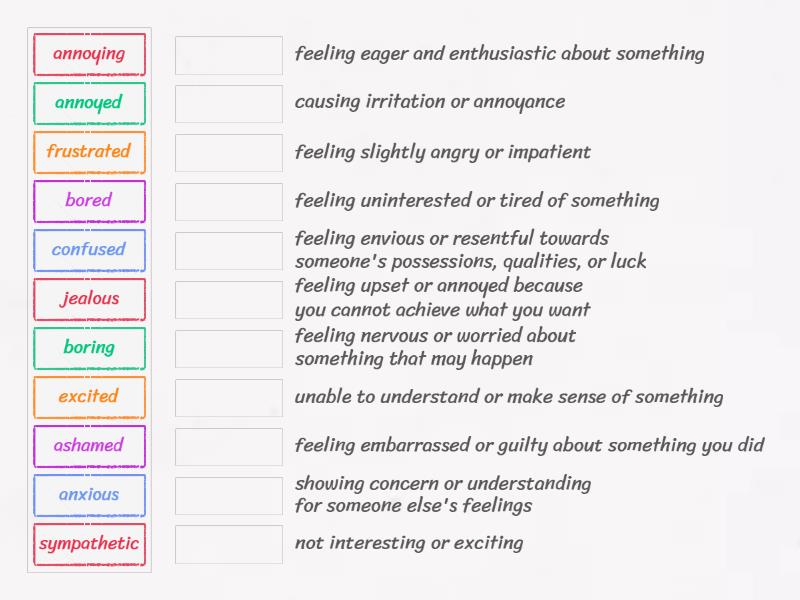Click the answer box next to "not interesting or exciting"
Image resolution: width=800 pixels, height=600 pixels.
pos(228,544)
